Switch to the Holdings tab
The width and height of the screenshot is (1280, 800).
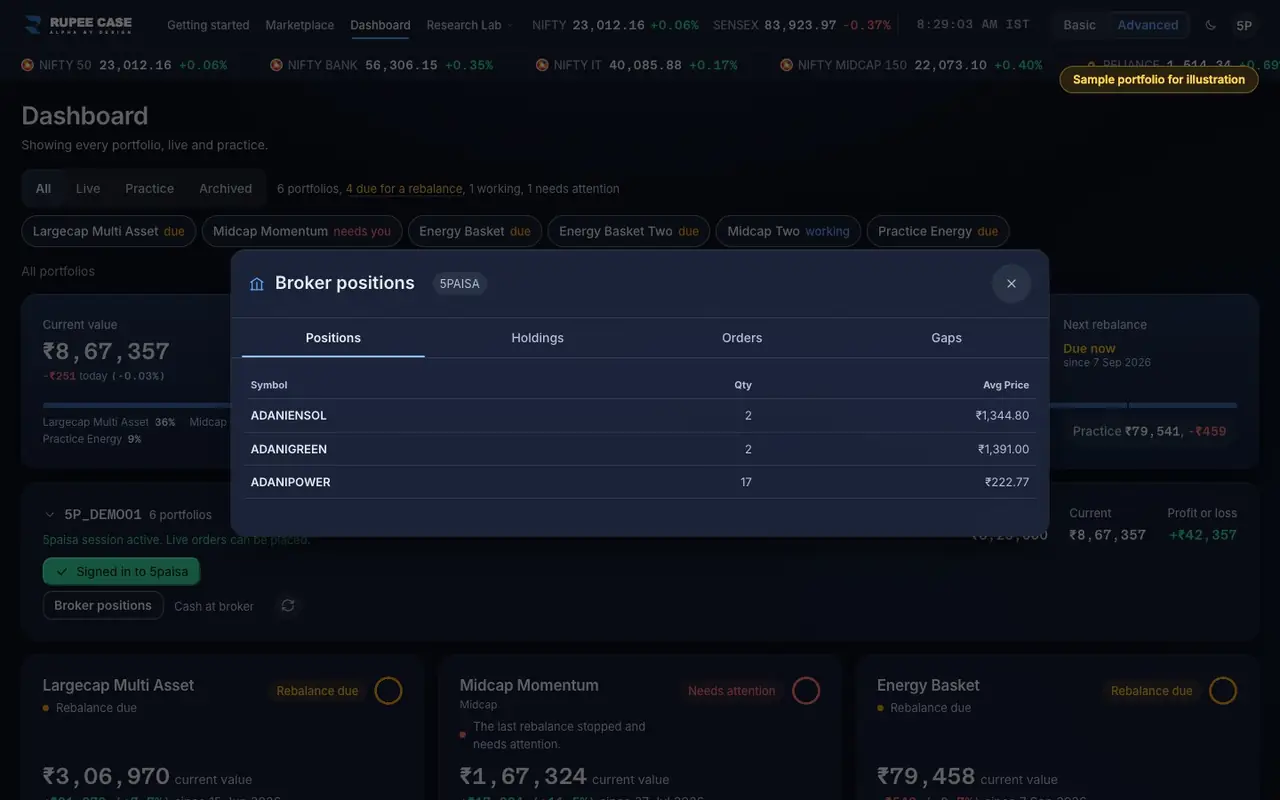[x=537, y=338]
